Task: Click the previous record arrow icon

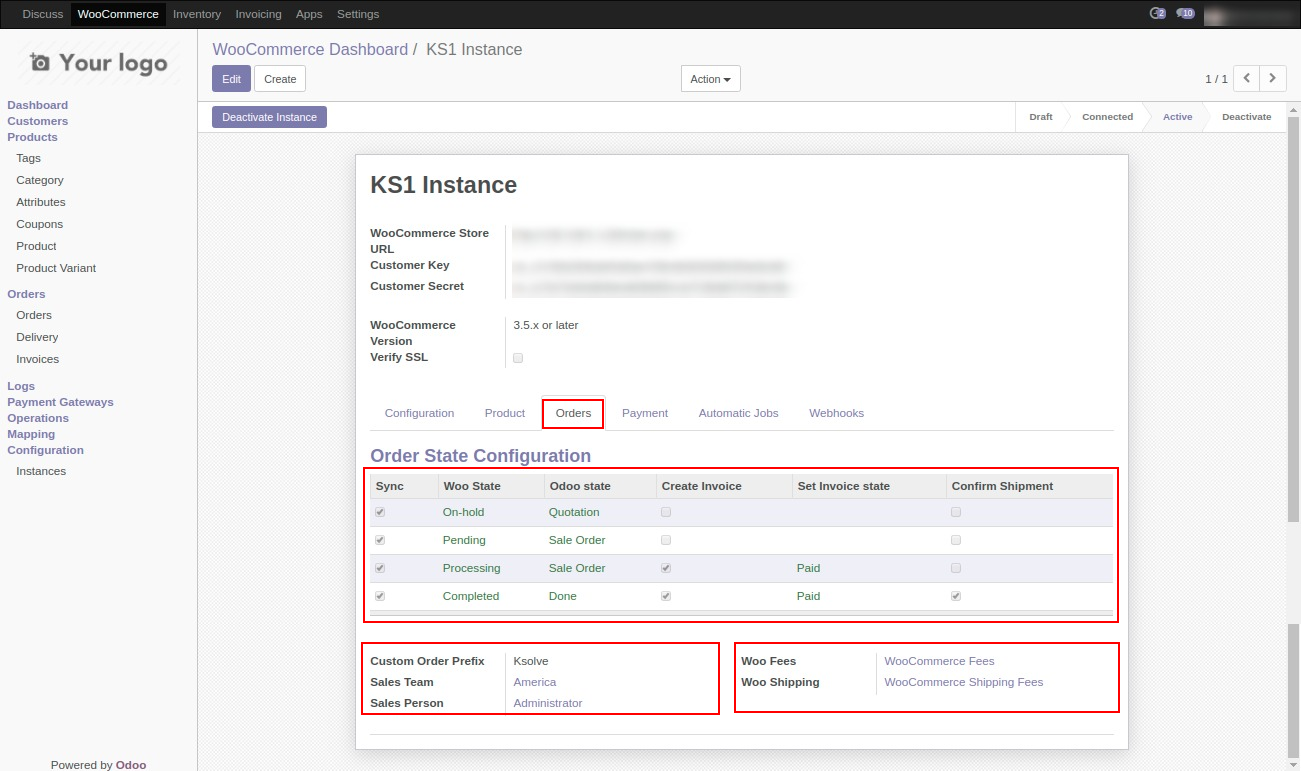Action: tap(1246, 78)
